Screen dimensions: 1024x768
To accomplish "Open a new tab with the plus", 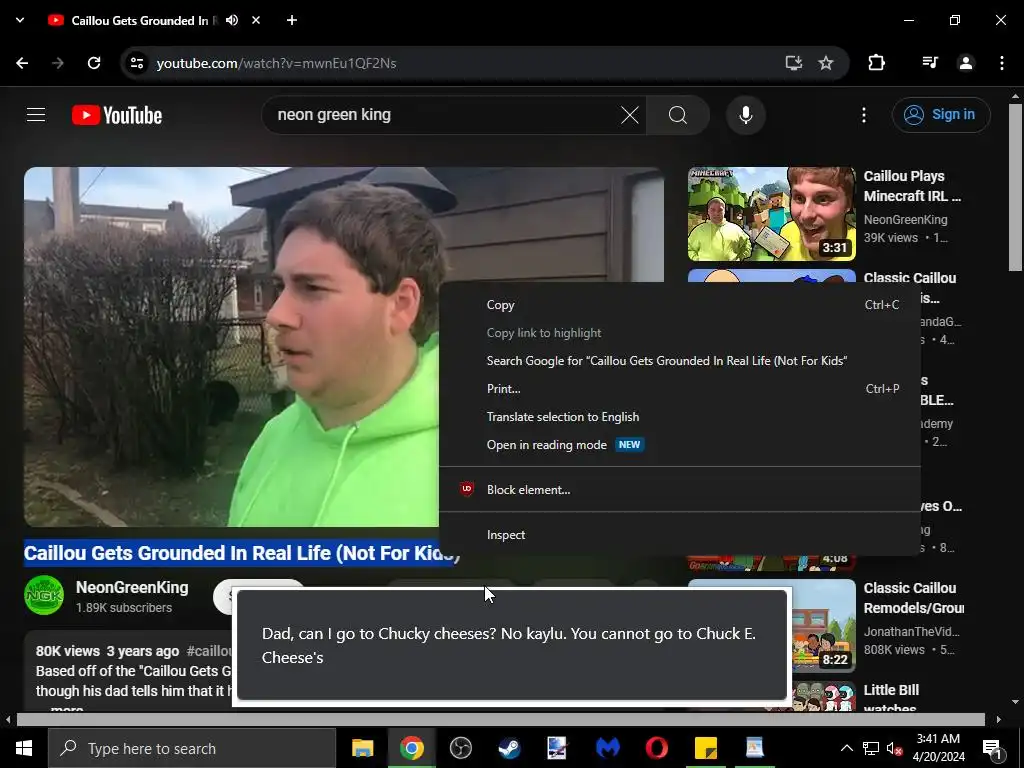I will coord(292,20).
